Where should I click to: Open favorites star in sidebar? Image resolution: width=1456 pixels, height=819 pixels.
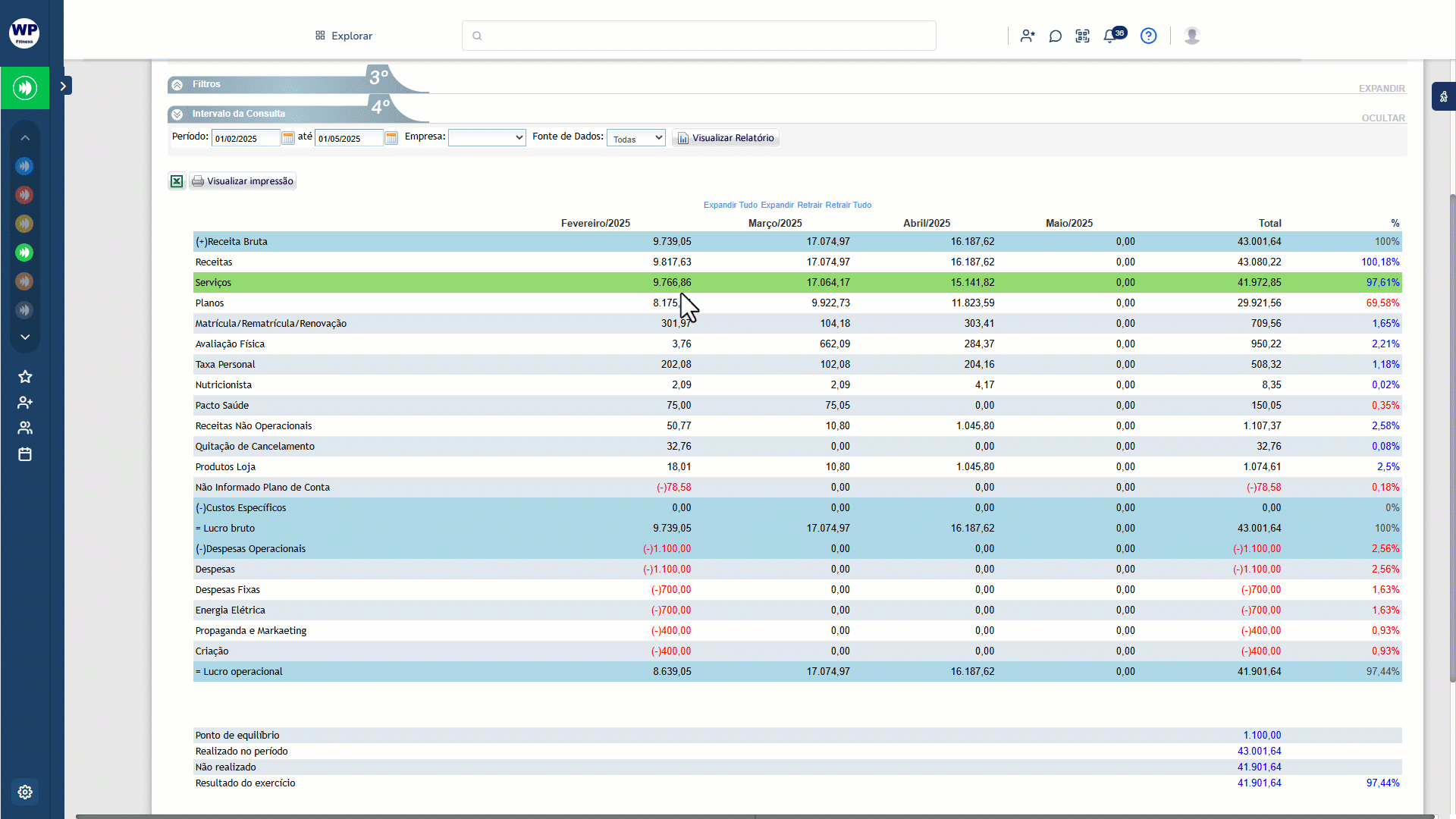pos(25,377)
